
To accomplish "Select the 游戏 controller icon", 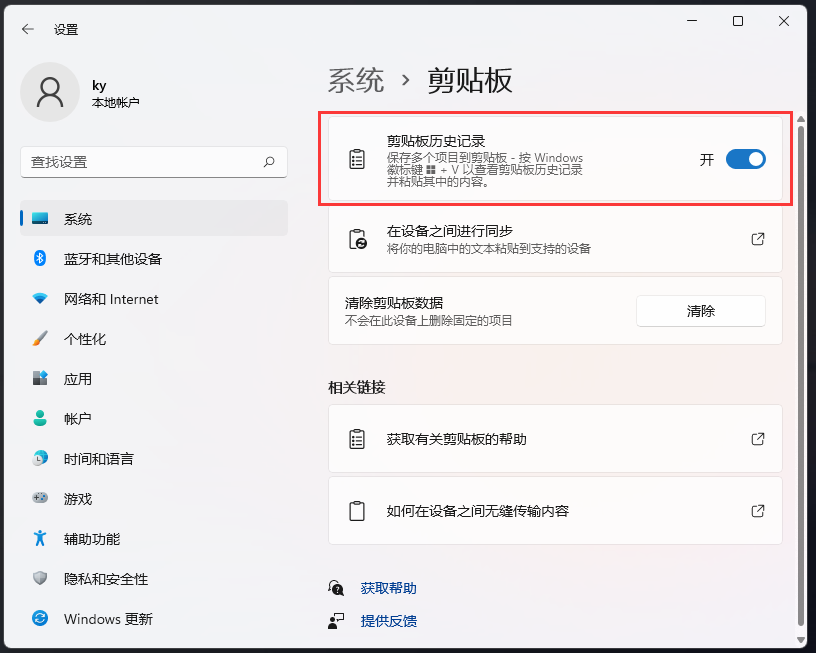I will 39,499.
